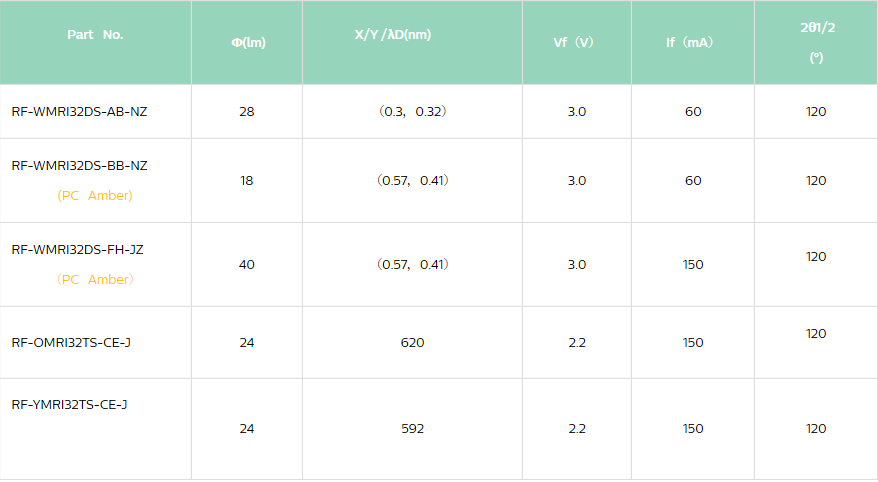Select part RF-WMRI32DS-FH-JZ

pos(77,249)
